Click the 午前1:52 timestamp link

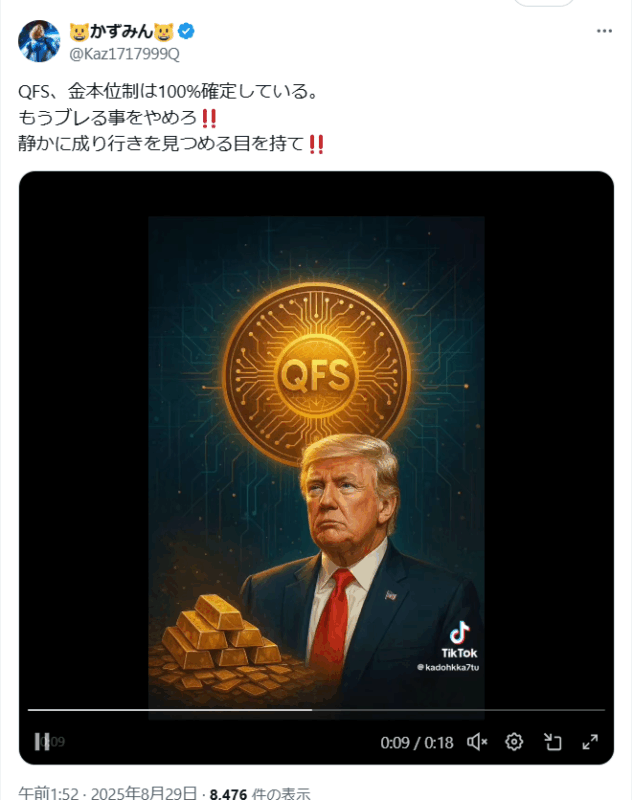pos(48,793)
